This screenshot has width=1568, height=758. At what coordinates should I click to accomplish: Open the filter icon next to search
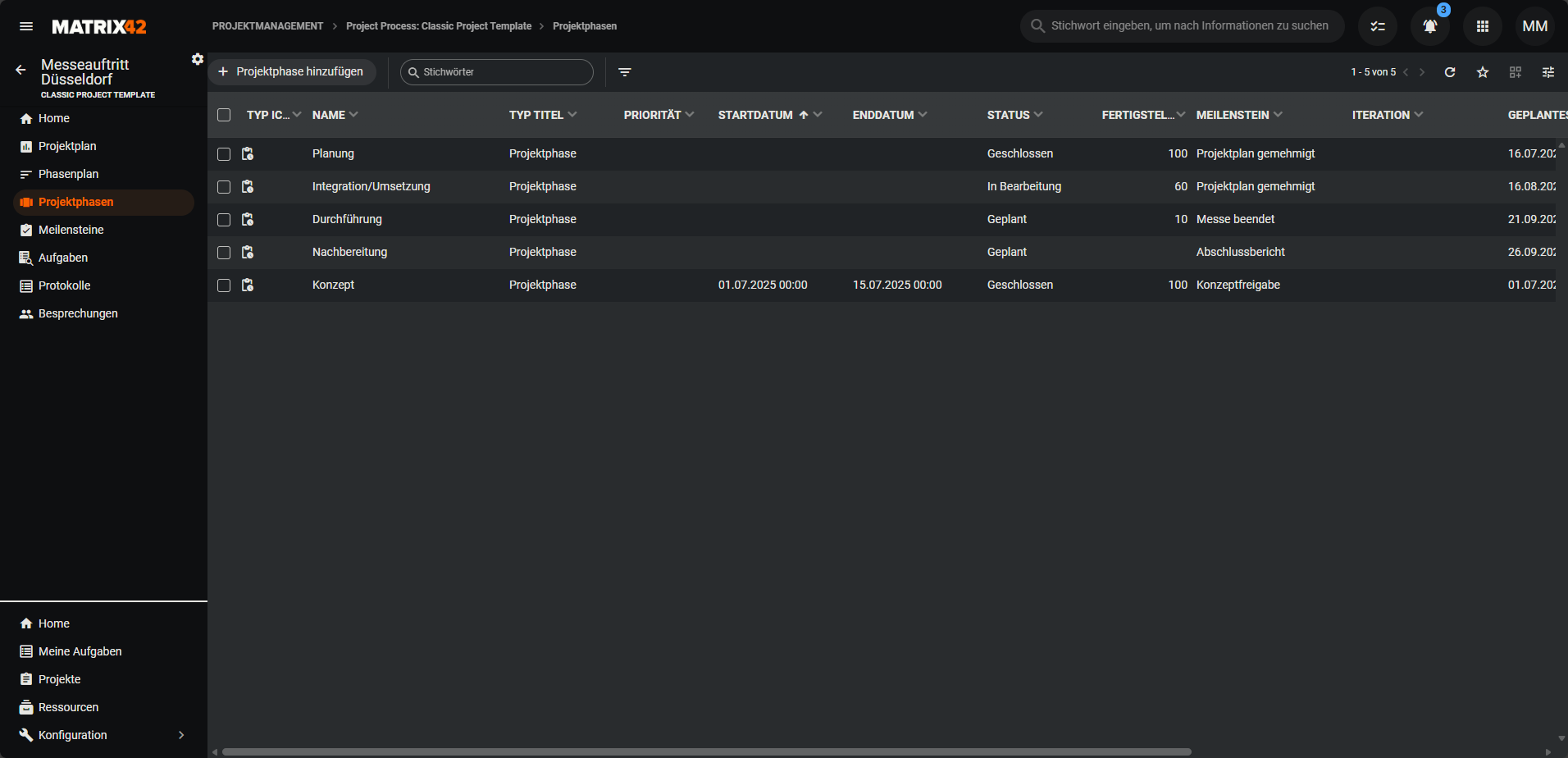coord(624,72)
